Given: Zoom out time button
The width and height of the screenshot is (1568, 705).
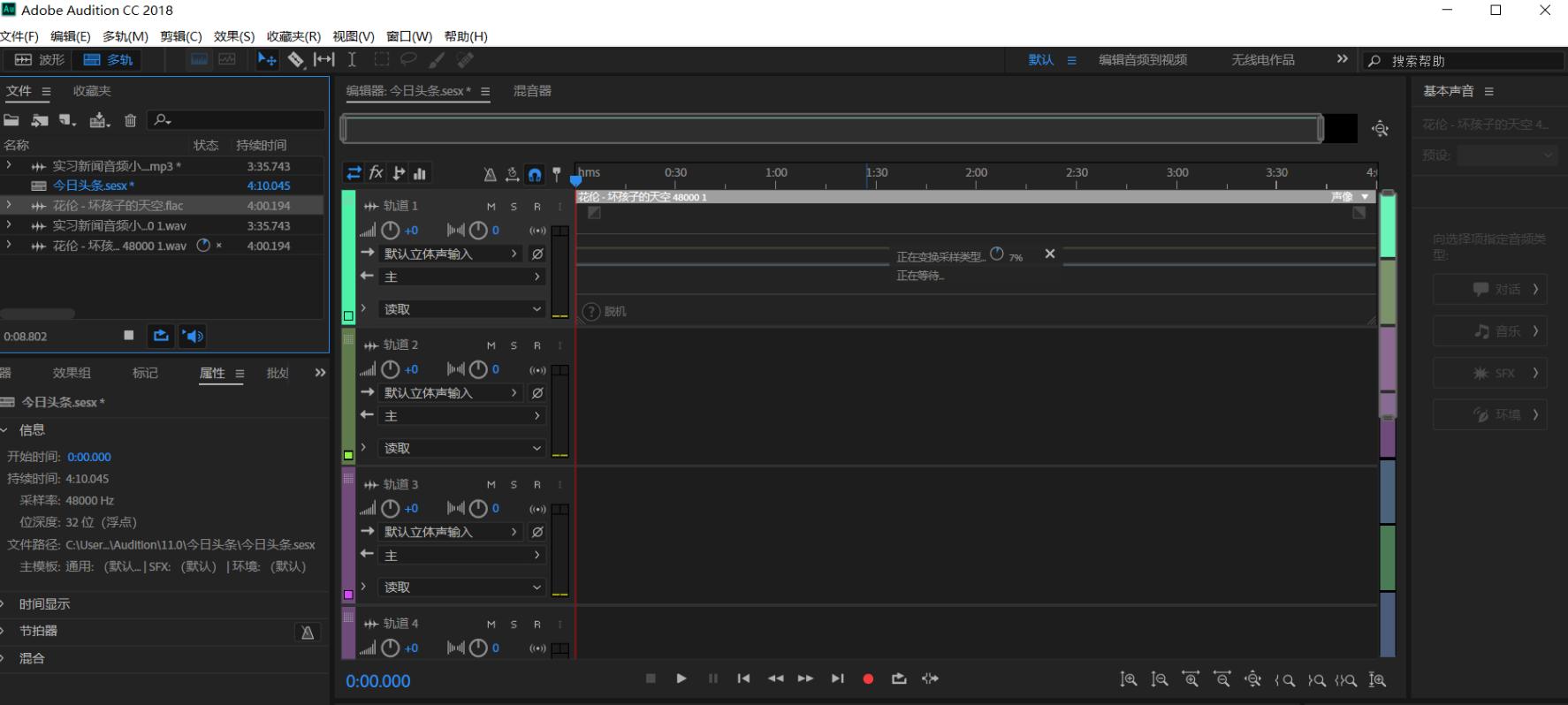Looking at the screenshot, I should tap(1222, 679).
